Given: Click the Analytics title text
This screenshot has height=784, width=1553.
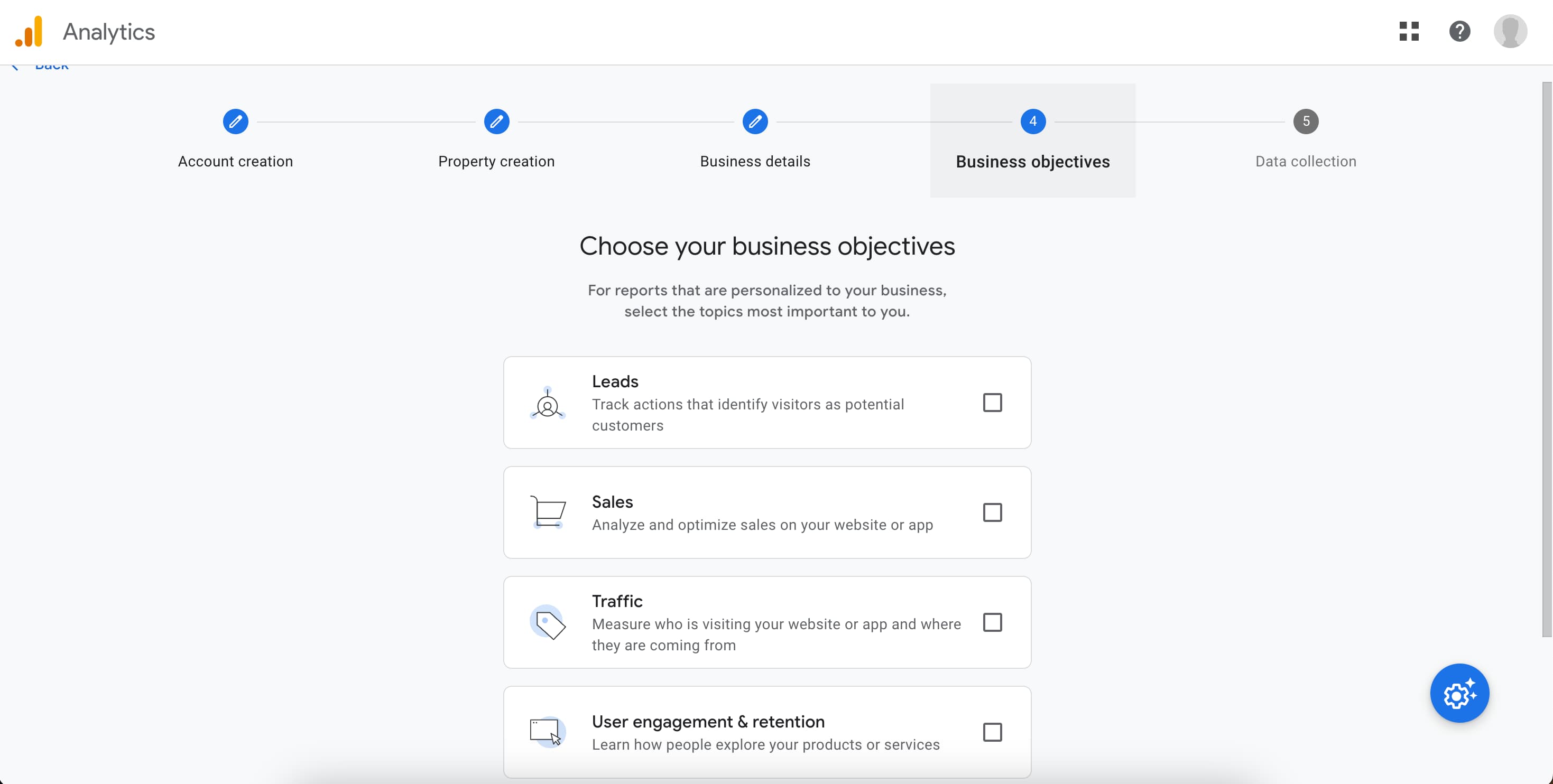Looking at the screenshot, I should tap(108, 32).
